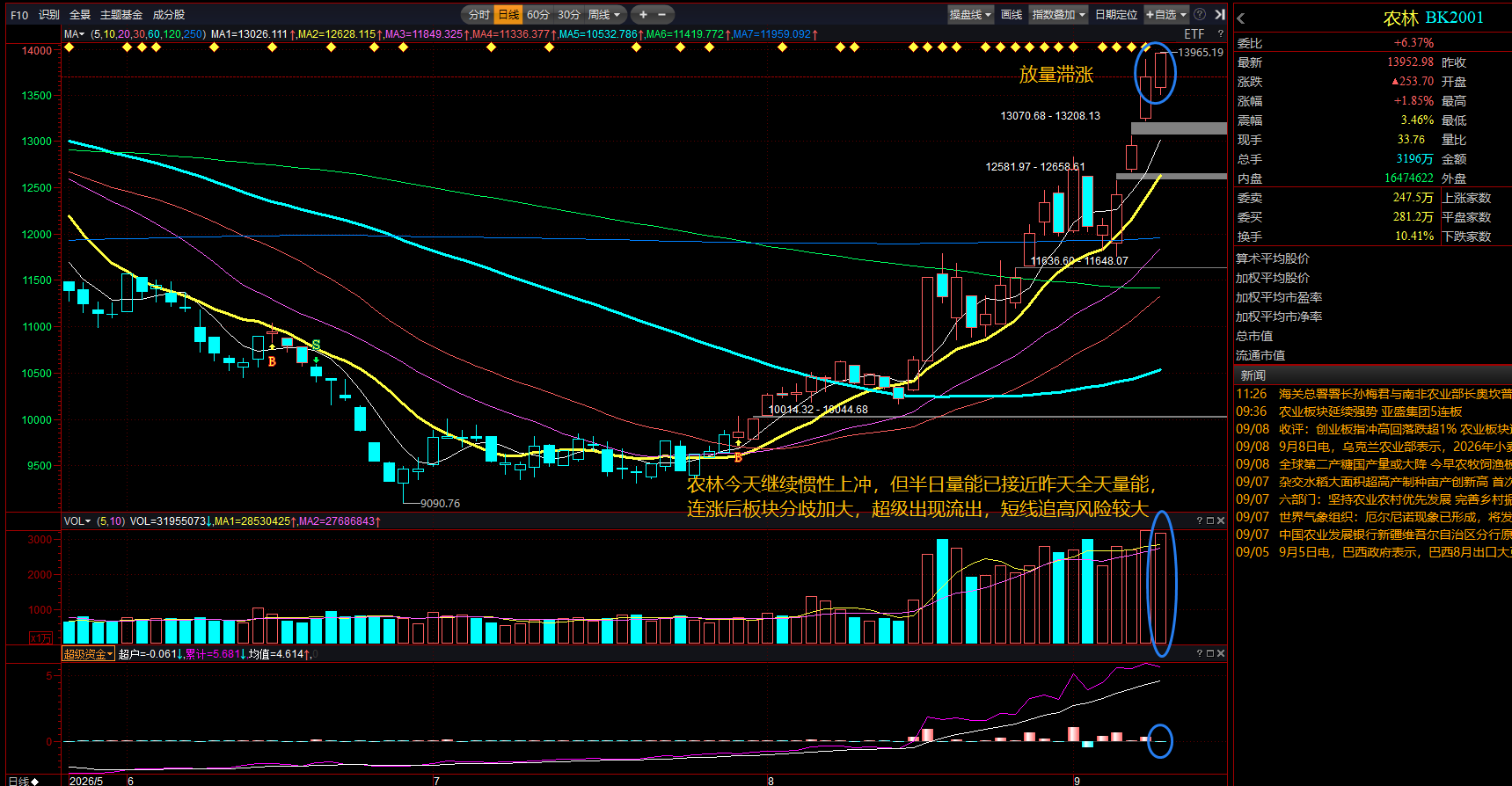Click the ETF label above chart

1194,34
